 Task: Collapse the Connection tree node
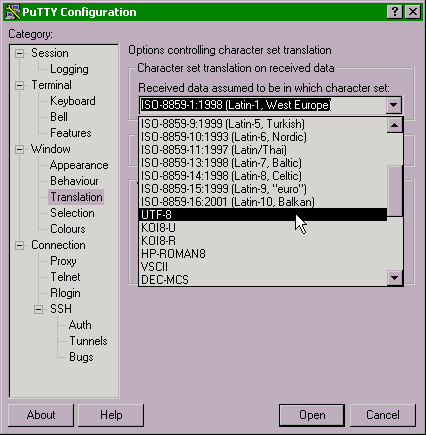click(x=20, y=245)
